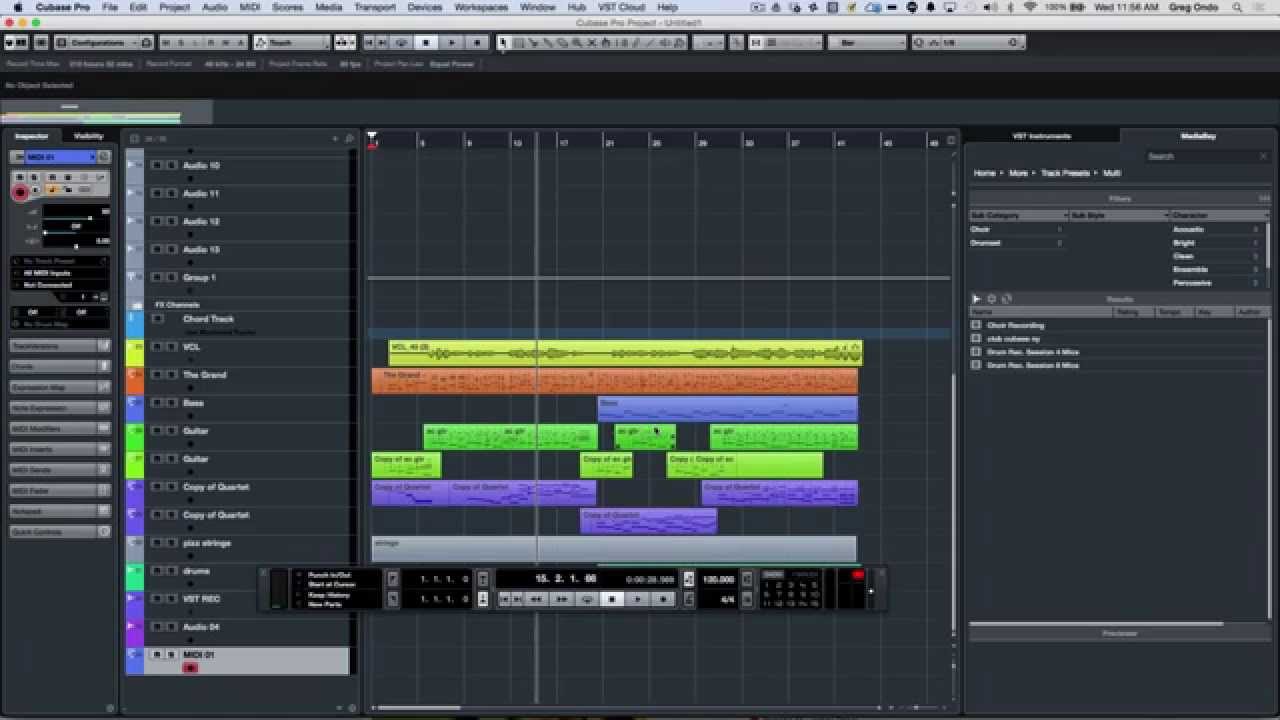Screen dimensions: 1280x720
Task: Toggle record enable on MIDI 01 track
Action: pyautogui.click(x=190, y=667)
